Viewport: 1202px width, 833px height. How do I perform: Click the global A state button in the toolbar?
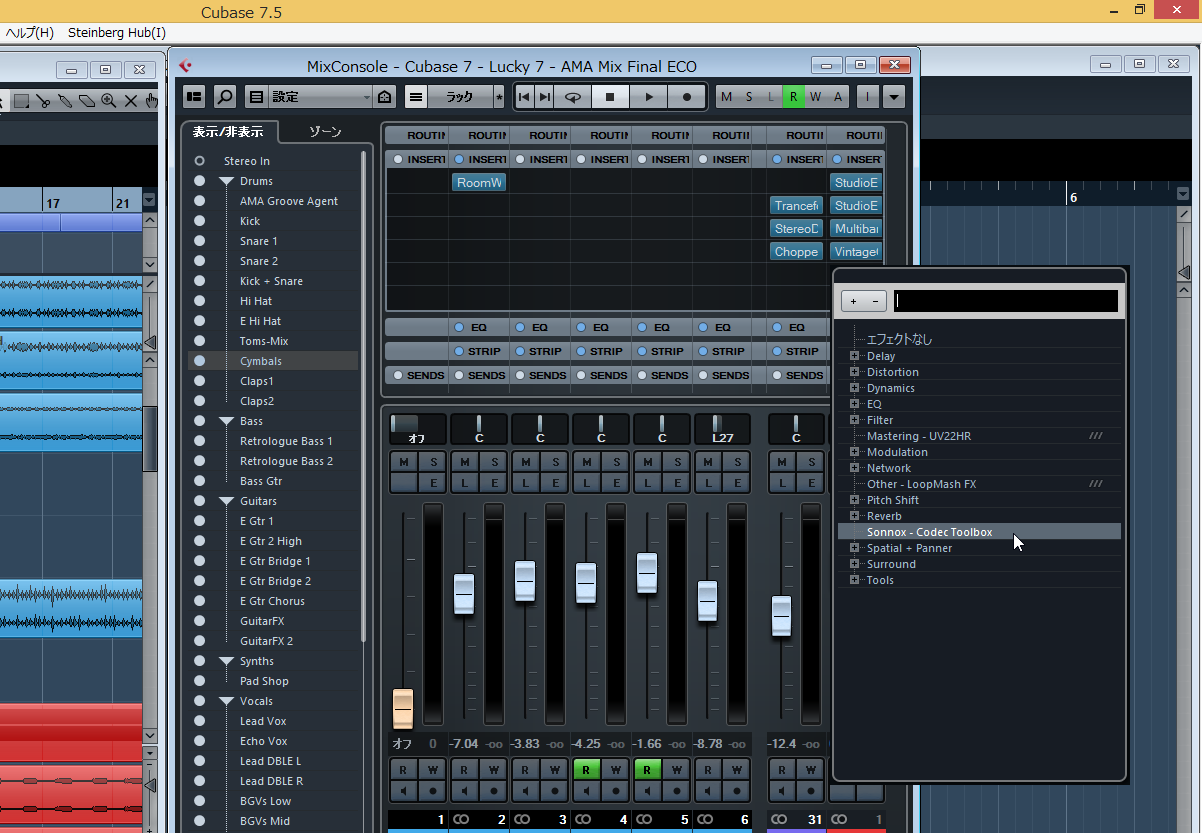click(838, 97)
